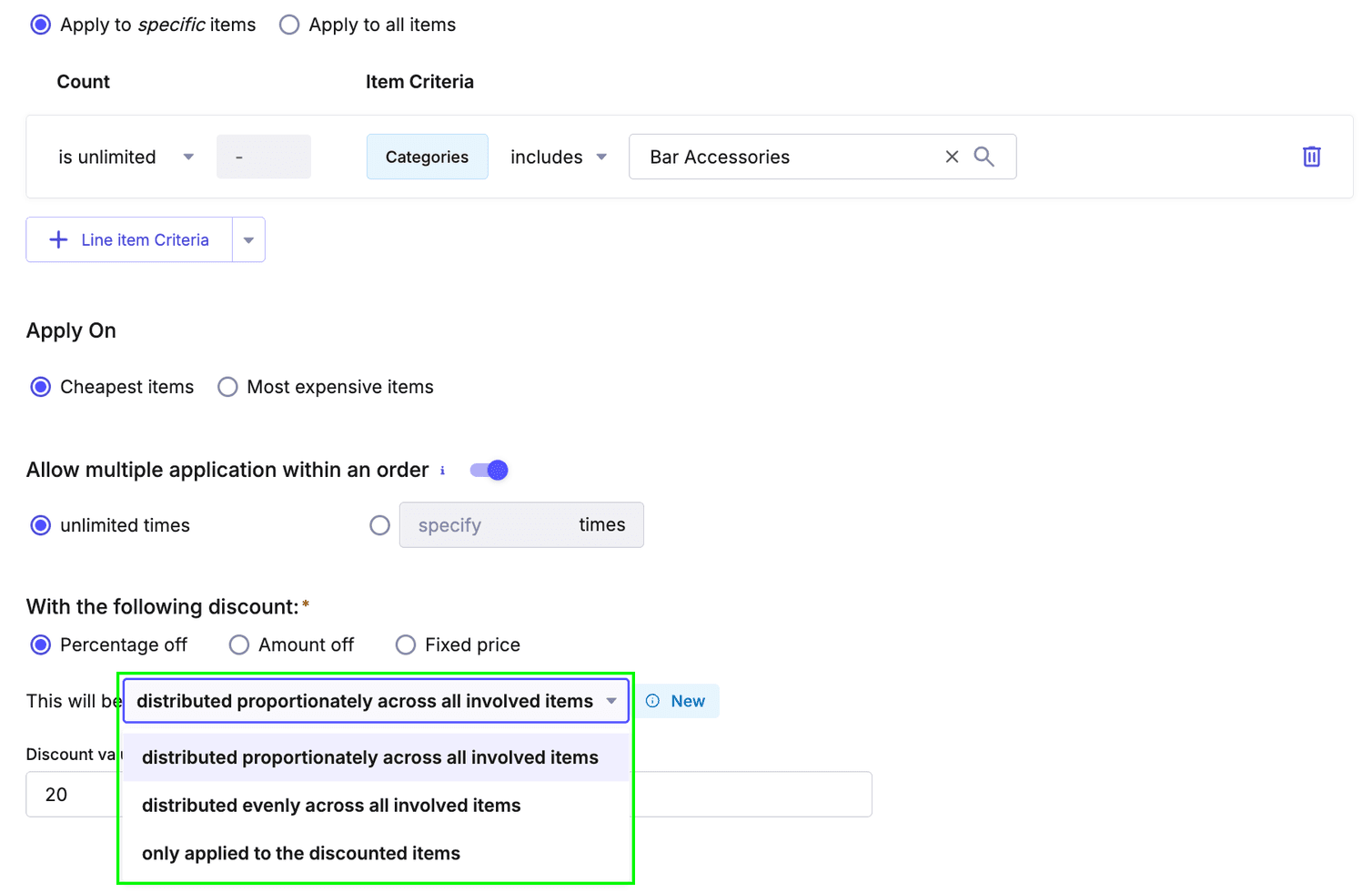The image size is (1372, 893).
Task: Click the plus icon on Line item Criteria
Action: pos(58,239)
